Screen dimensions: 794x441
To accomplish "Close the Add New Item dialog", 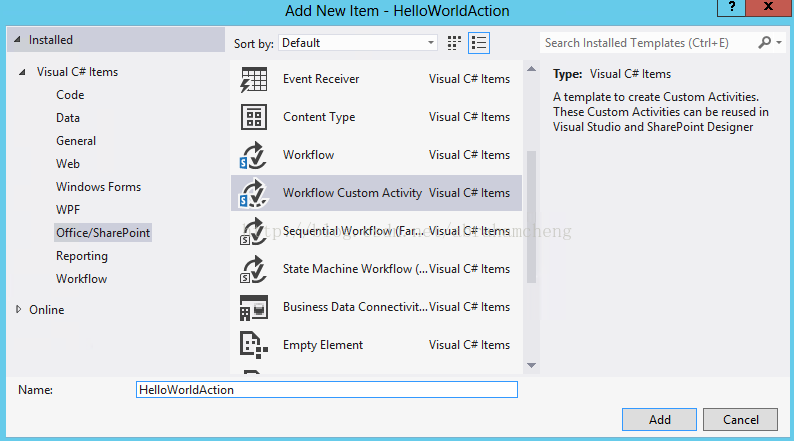I will (769, 7).
